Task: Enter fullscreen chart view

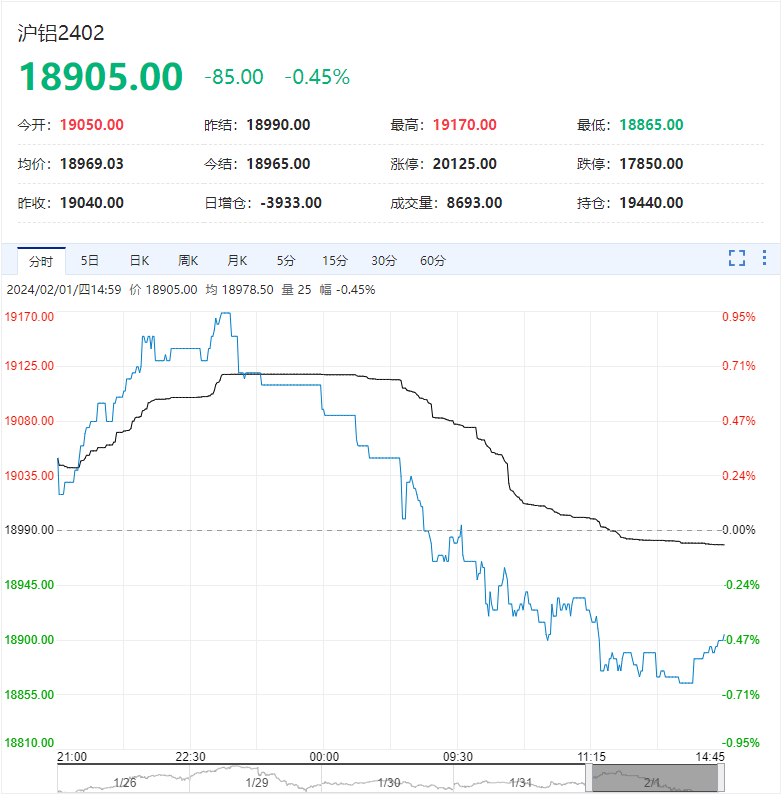Action: [737, 259]
